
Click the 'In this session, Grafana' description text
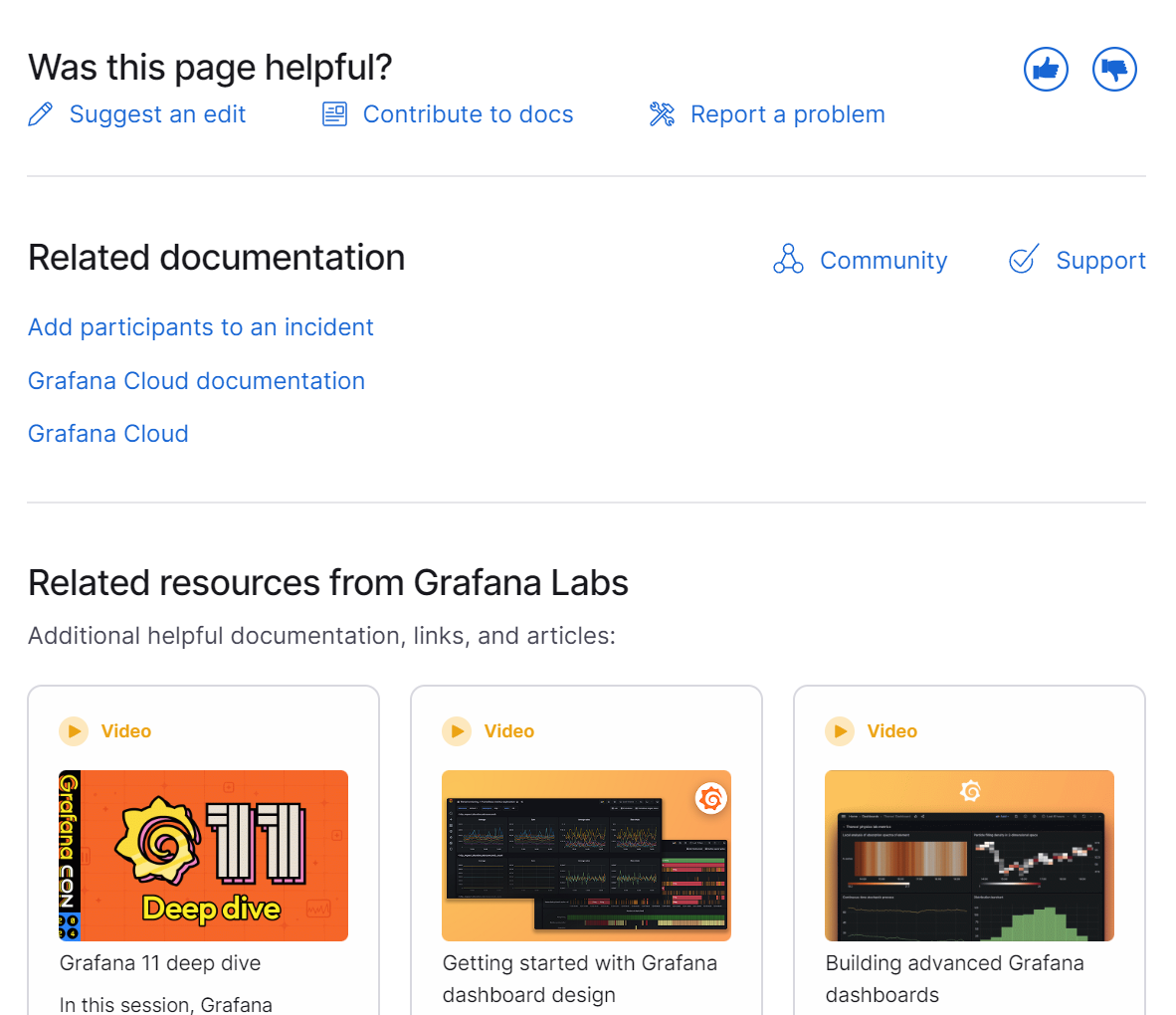166,1004
